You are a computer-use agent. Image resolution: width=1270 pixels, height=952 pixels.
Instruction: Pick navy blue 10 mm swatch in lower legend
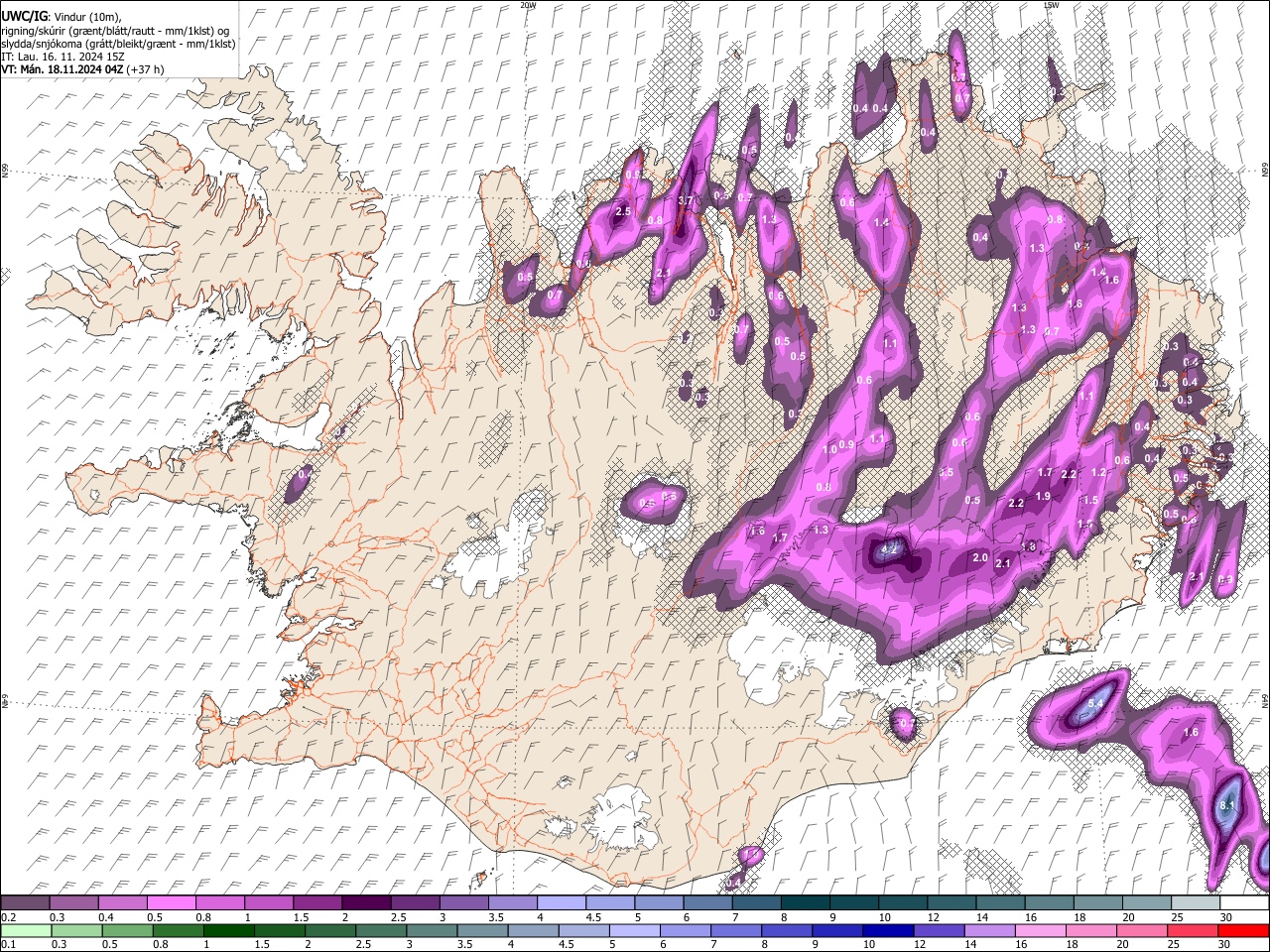(x=887, y=930)
